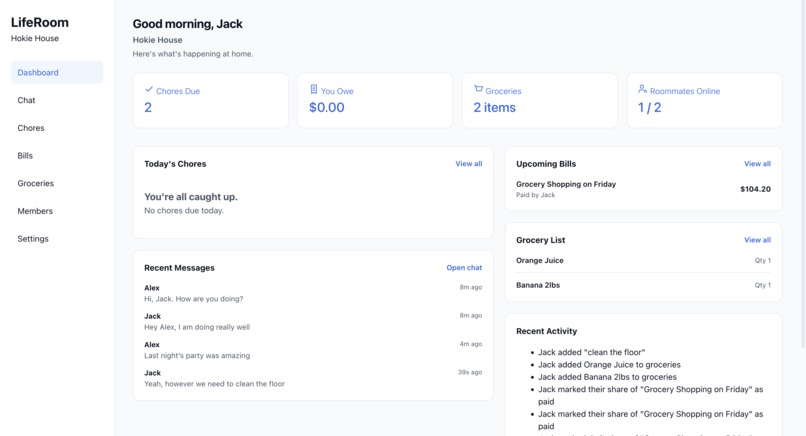Click Alex's message 'Hi, Jack. How are you doing?'
Screen dimensions: 806x436
tap(194, 299)
